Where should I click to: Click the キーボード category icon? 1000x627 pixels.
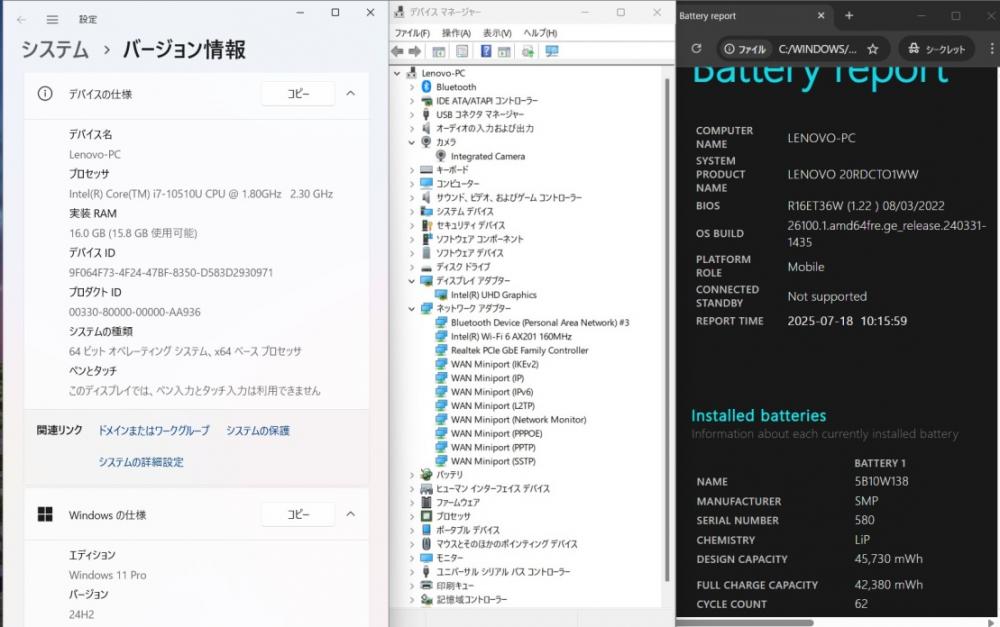point(427,170)
